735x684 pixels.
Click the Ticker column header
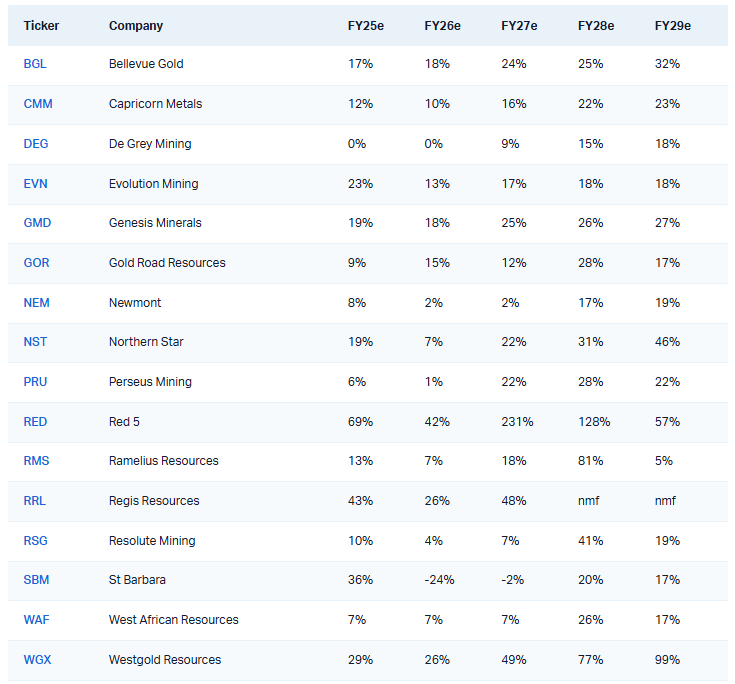pyautogui.click(x=40, y=26)
